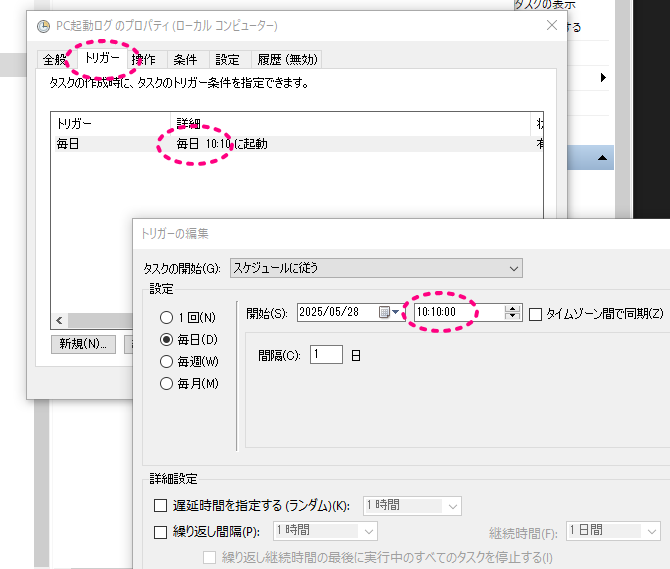The height and width of the screenshot is (569, 670).
Task: Switch to the 設定 tab
Action: [227, 60]
